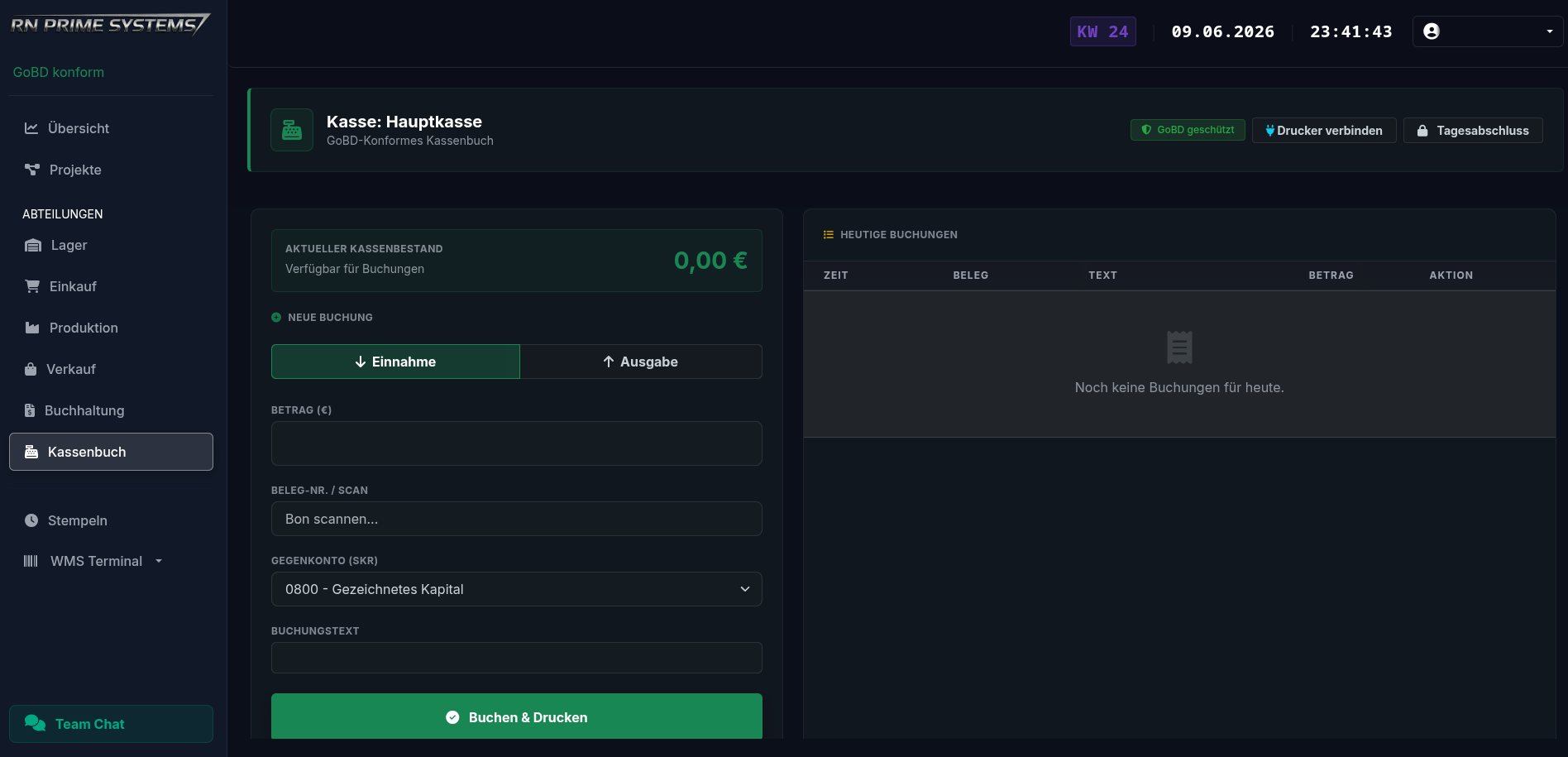Click the shield icon in GoBD geschützt
This screenshot has height=757, width=1568.
1146,130
